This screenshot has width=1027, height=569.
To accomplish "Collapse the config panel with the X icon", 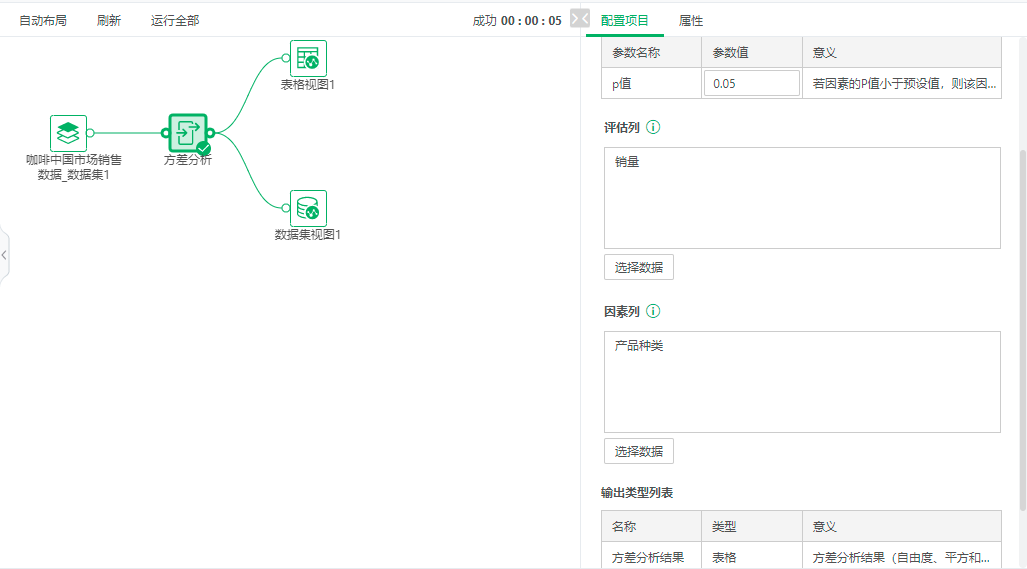I will 580,18.
